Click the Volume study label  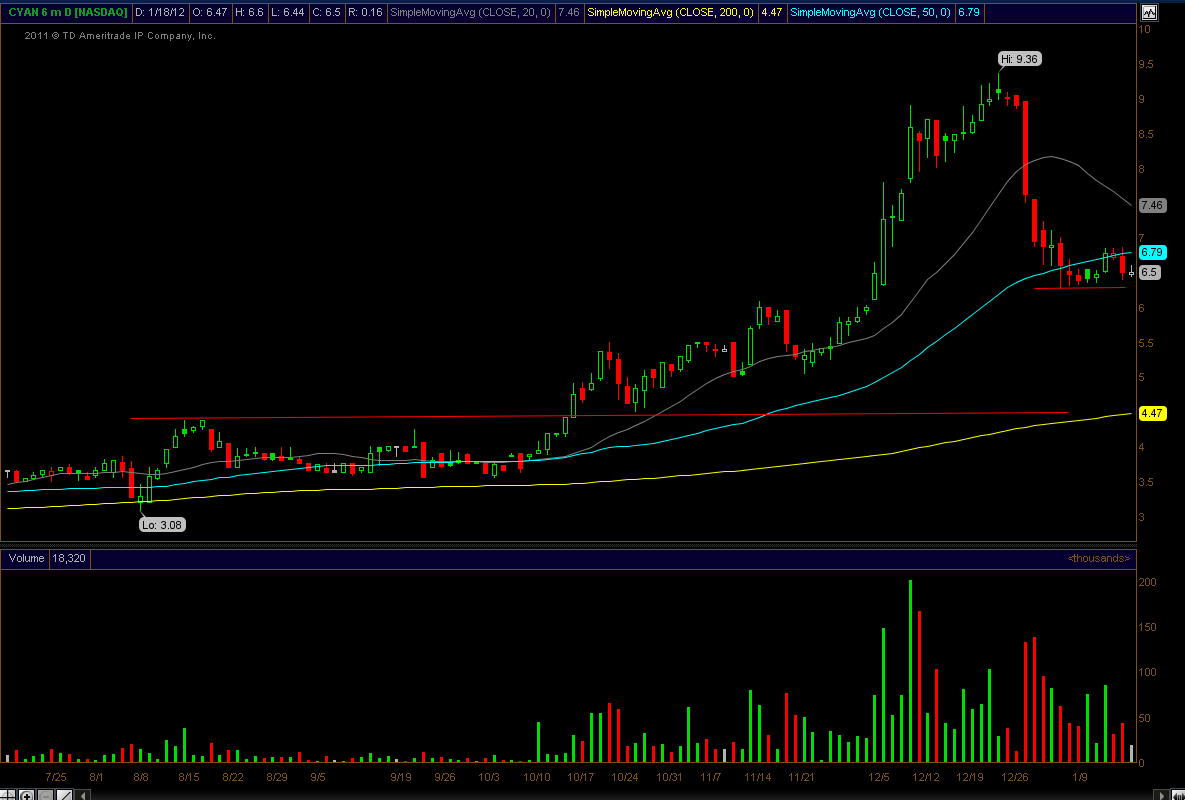point(25,558)
